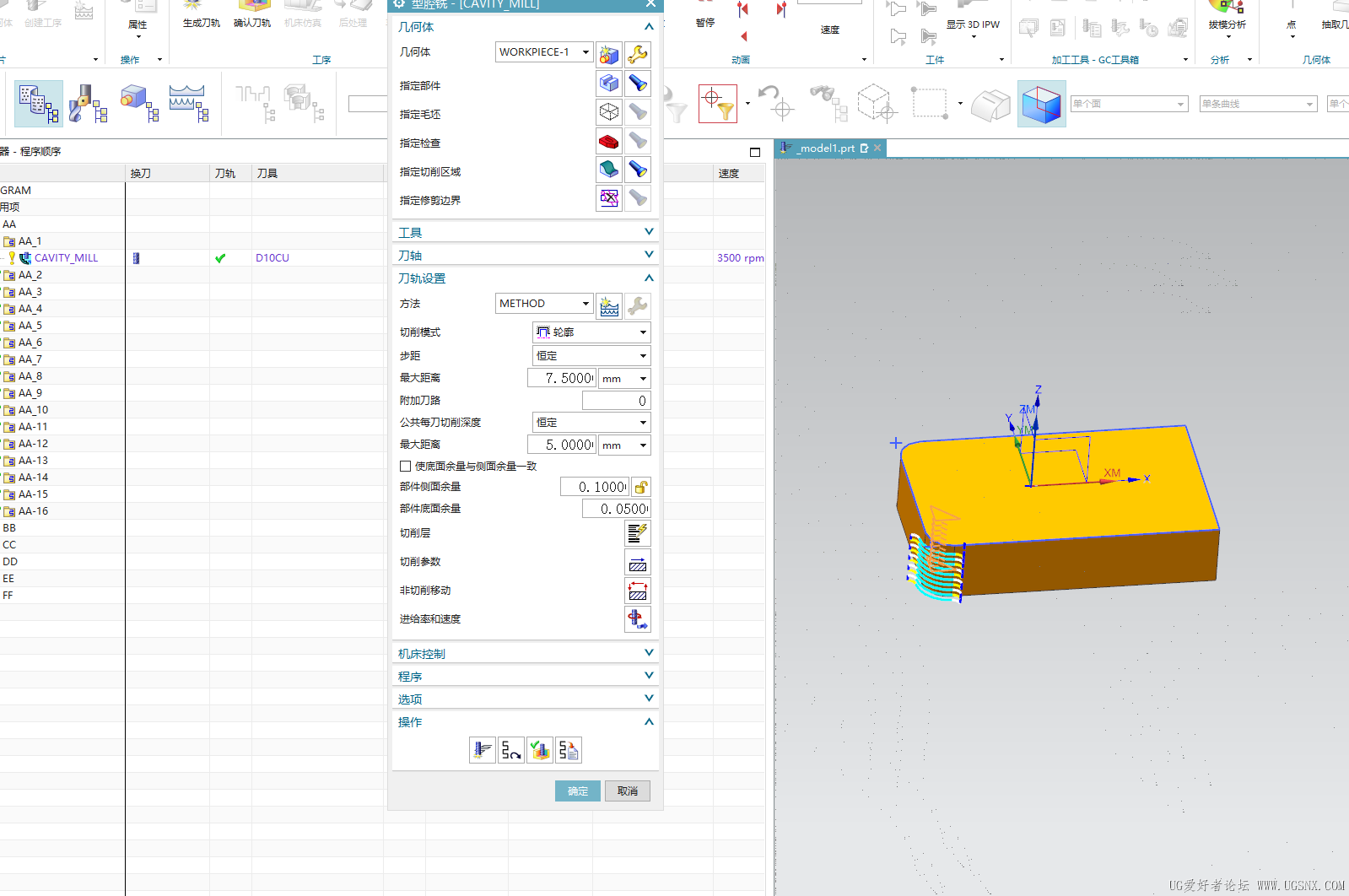
Task: Open the Cut Levels (切削层) dialog icon
Action: [x=638, y=533]
